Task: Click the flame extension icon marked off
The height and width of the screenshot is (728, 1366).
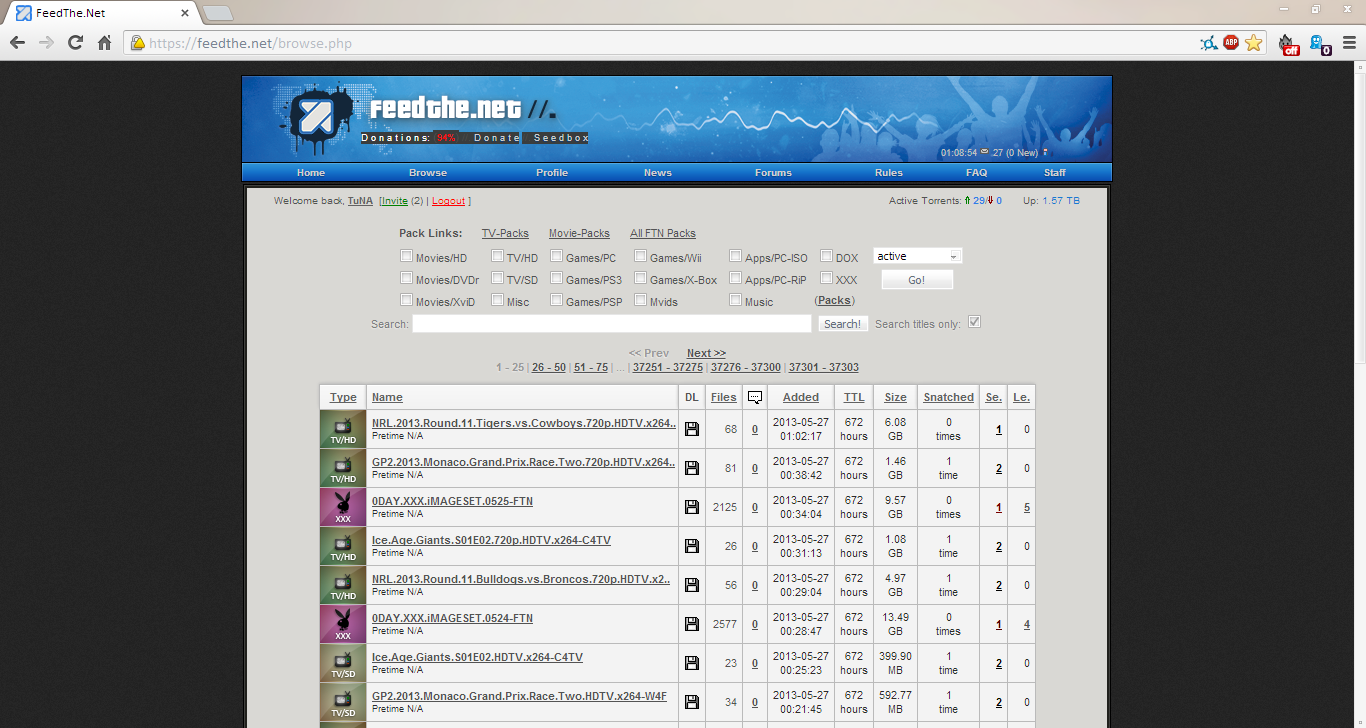Action: coord(1289,44)
